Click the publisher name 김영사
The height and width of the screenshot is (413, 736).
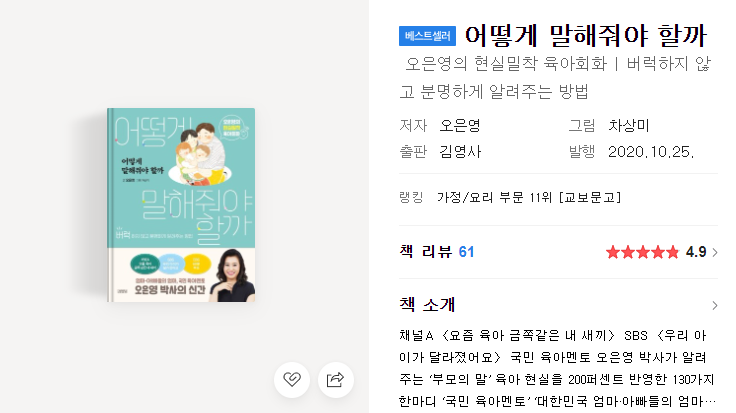(460, 152)
